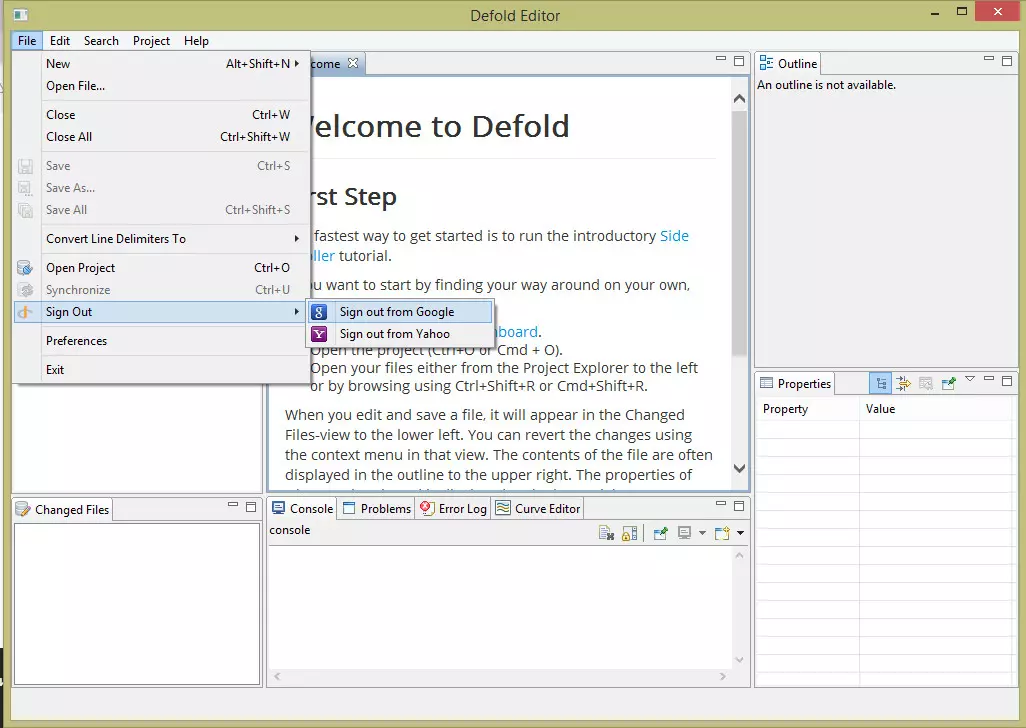
Task: Click the Side scroller tutorial link
Action: click(674, 236)
